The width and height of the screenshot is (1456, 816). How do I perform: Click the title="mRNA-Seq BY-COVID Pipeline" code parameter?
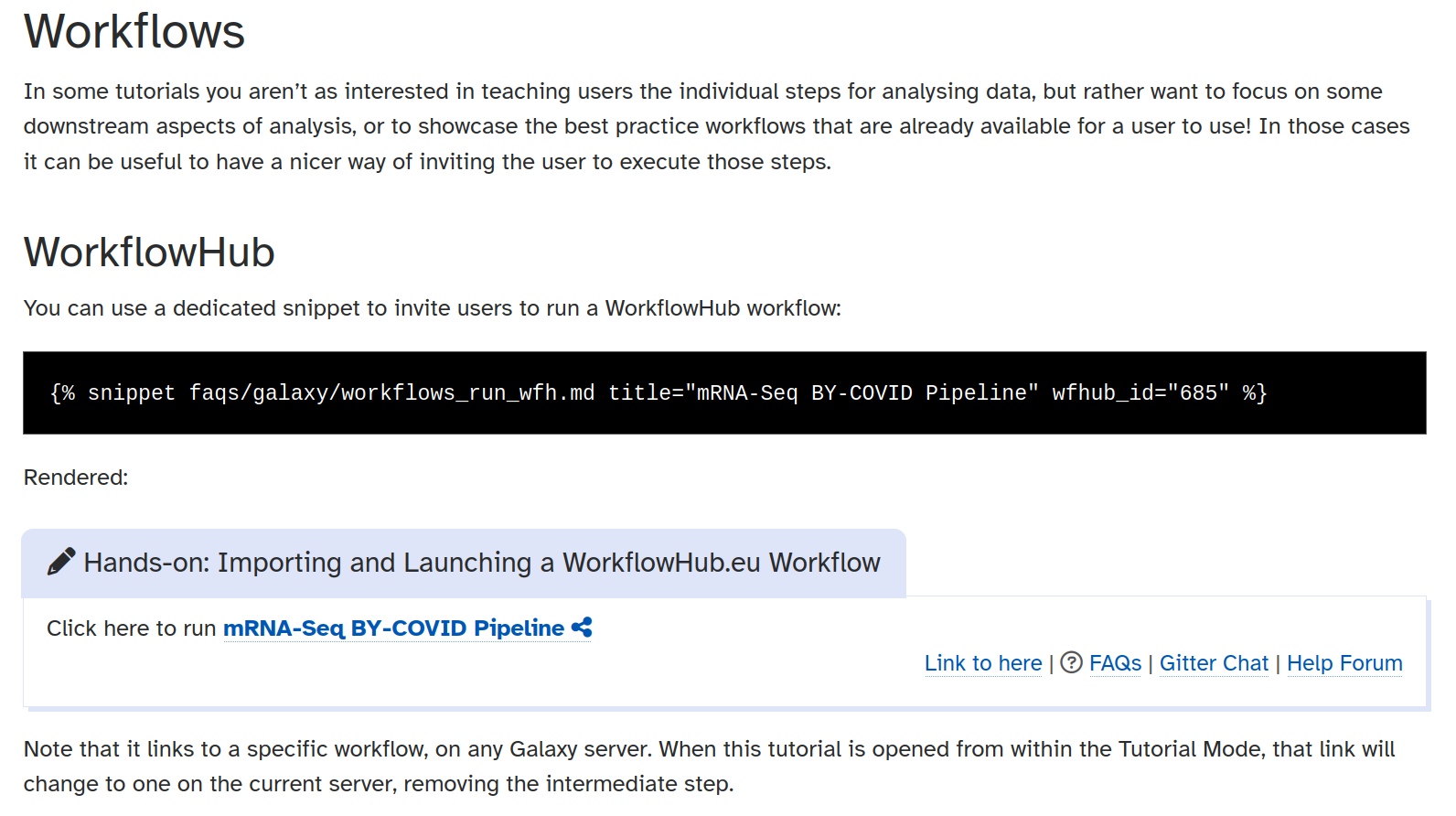click(x=823, y=393)
